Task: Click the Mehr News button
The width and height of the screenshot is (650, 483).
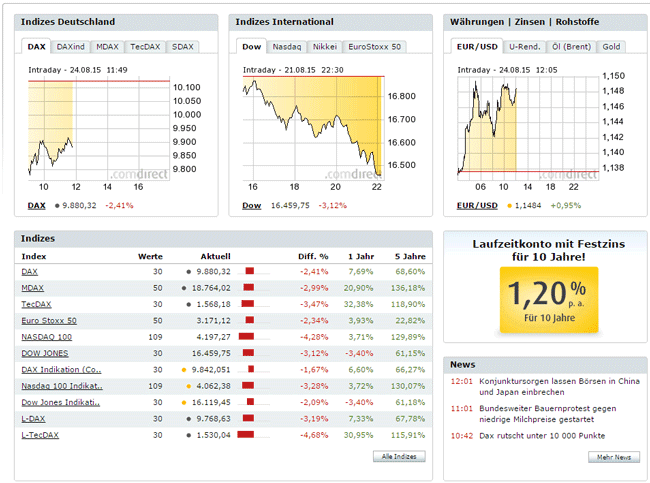Action: tap(614, 457)
